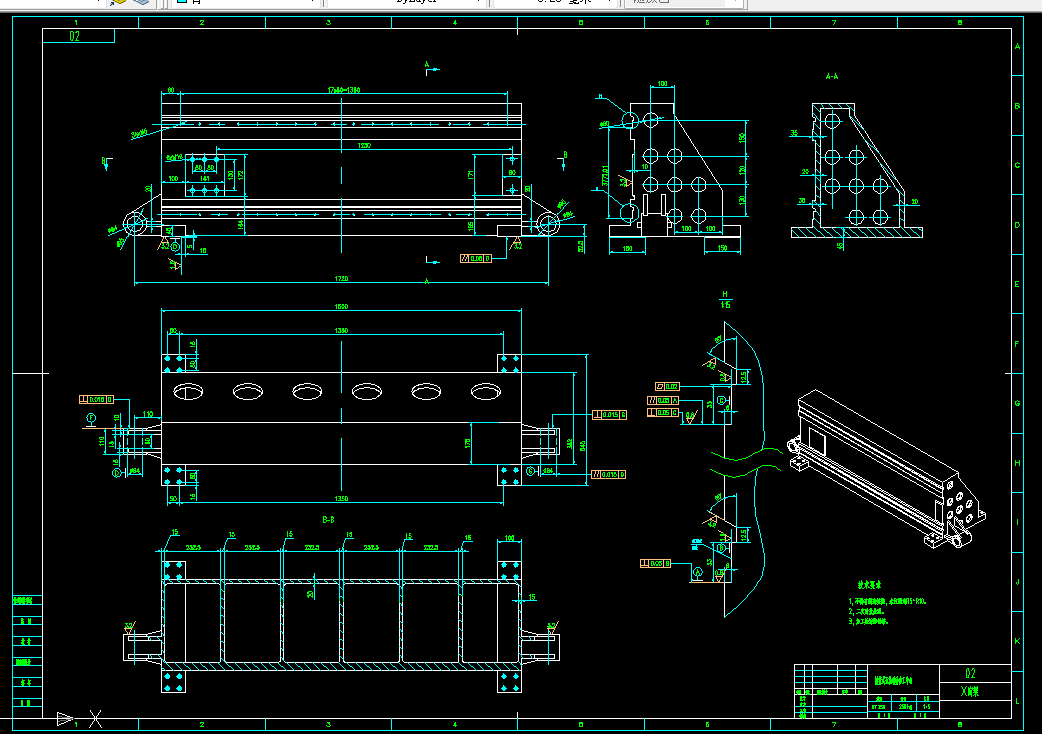
Task: Click the 1500 dimension text
Action: click(342, 306)
